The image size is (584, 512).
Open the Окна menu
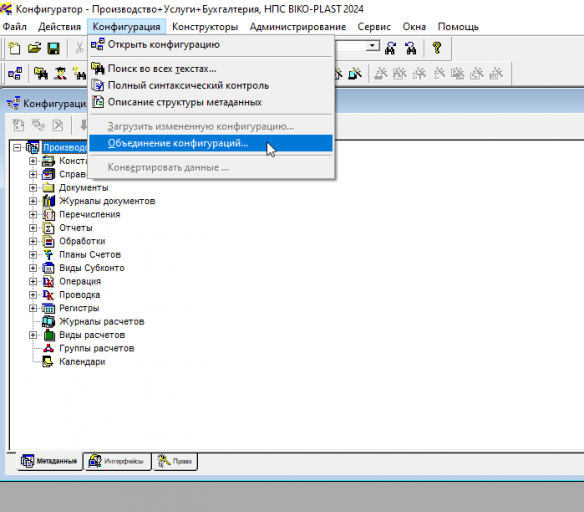(414, 27)
